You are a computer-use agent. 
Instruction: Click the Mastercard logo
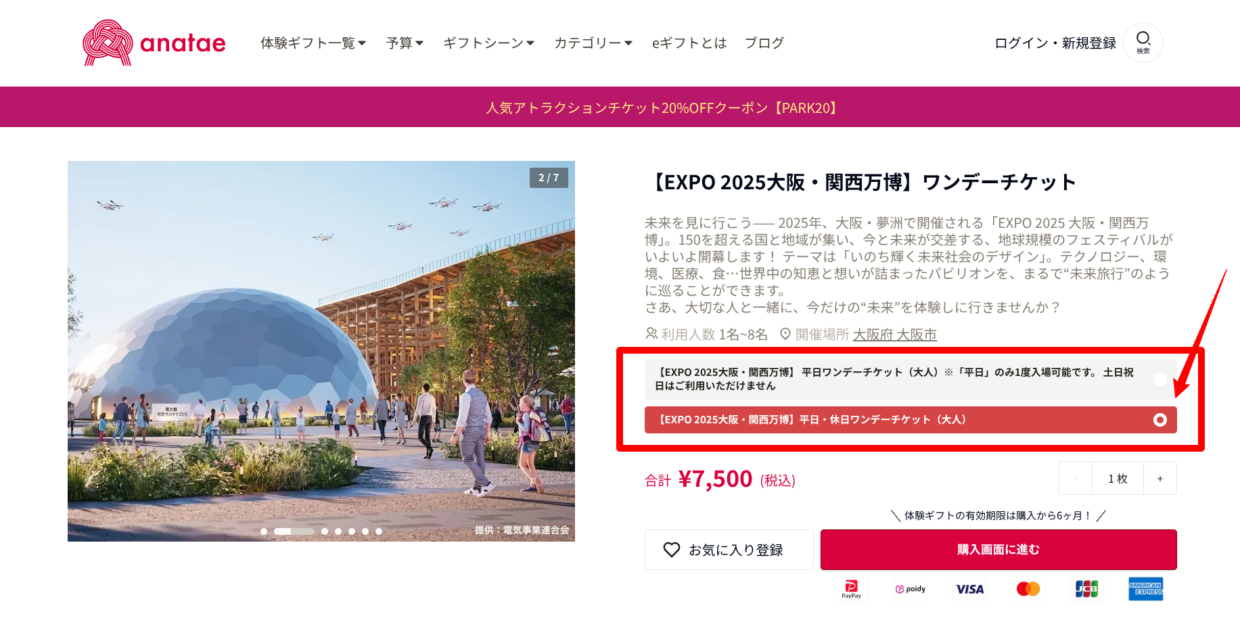pos(1028,589)
